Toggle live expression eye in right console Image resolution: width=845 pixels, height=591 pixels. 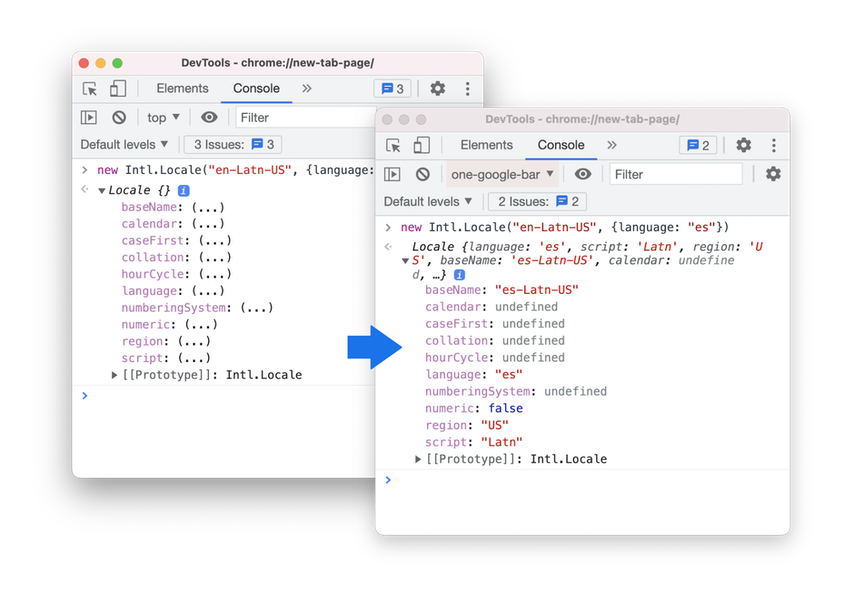[583, 174]
